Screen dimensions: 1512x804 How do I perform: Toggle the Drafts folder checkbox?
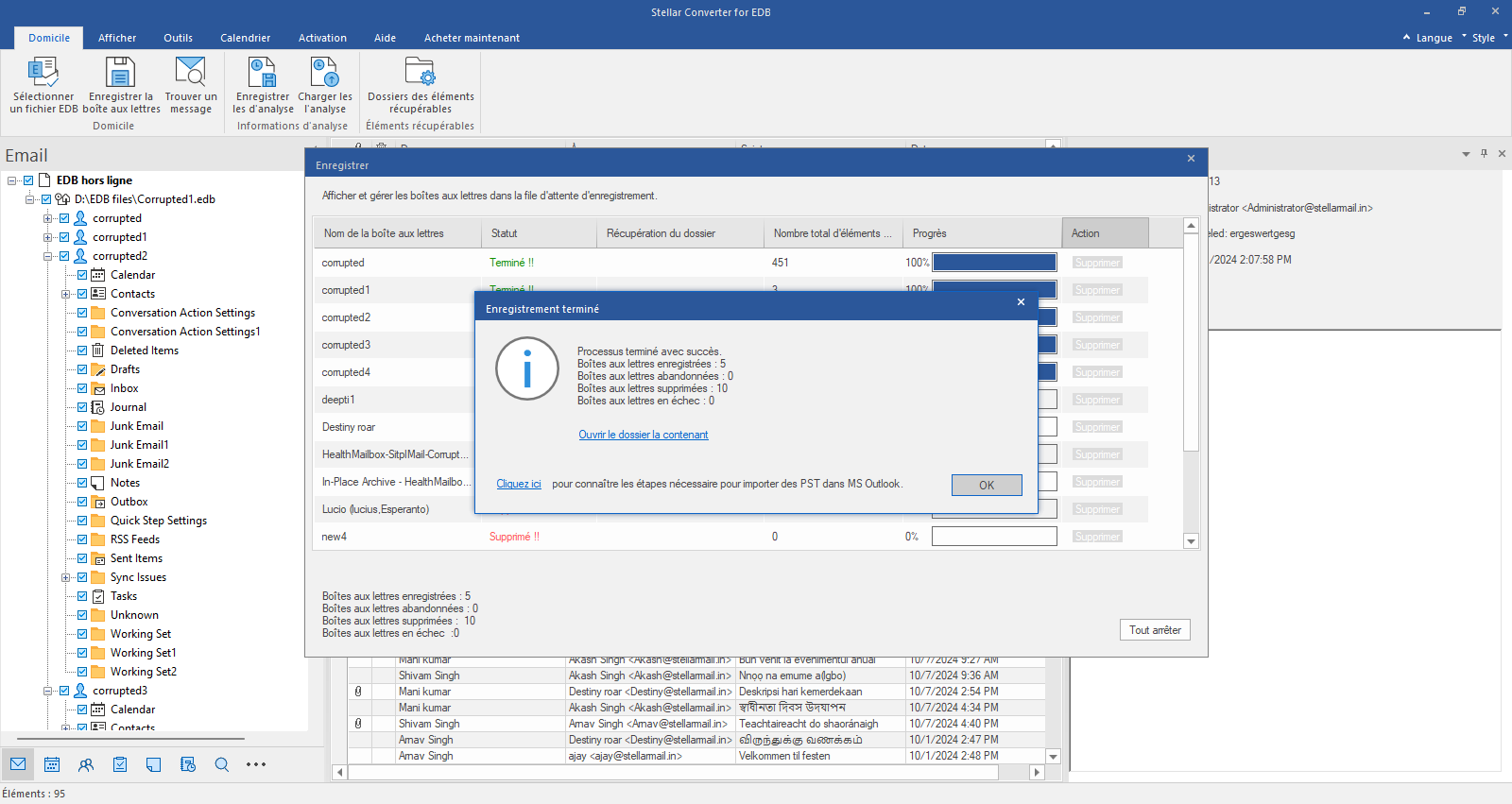(82, 369)
